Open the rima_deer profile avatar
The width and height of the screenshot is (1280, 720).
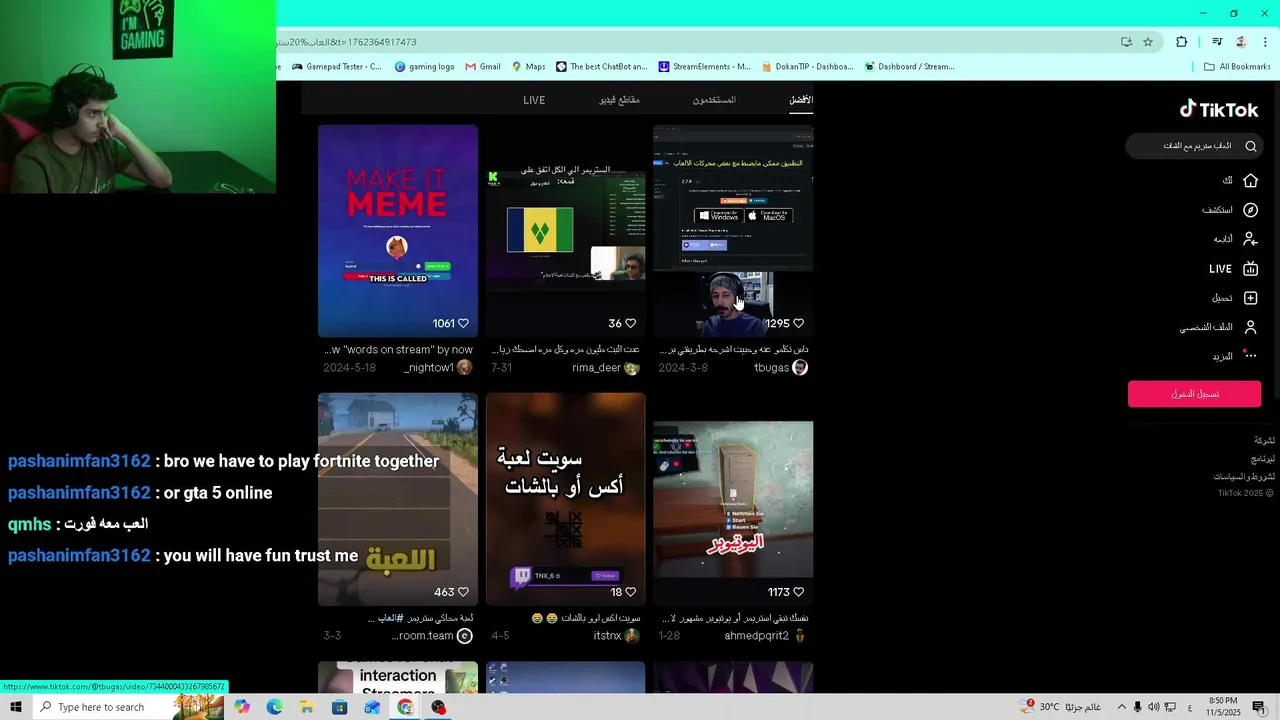coord(631,367)
